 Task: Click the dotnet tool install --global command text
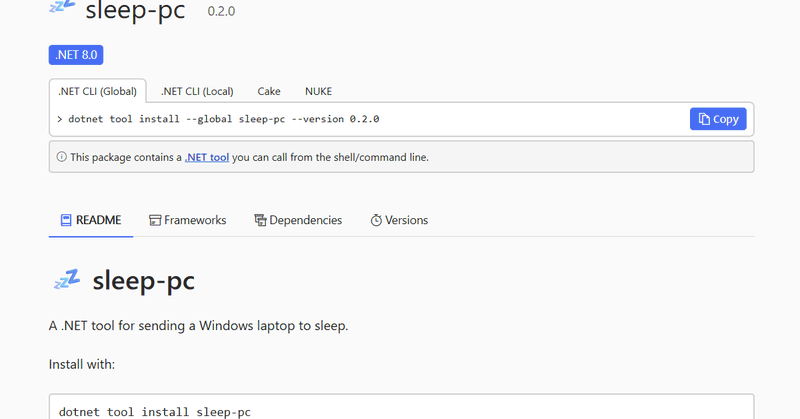coord(223,119)
